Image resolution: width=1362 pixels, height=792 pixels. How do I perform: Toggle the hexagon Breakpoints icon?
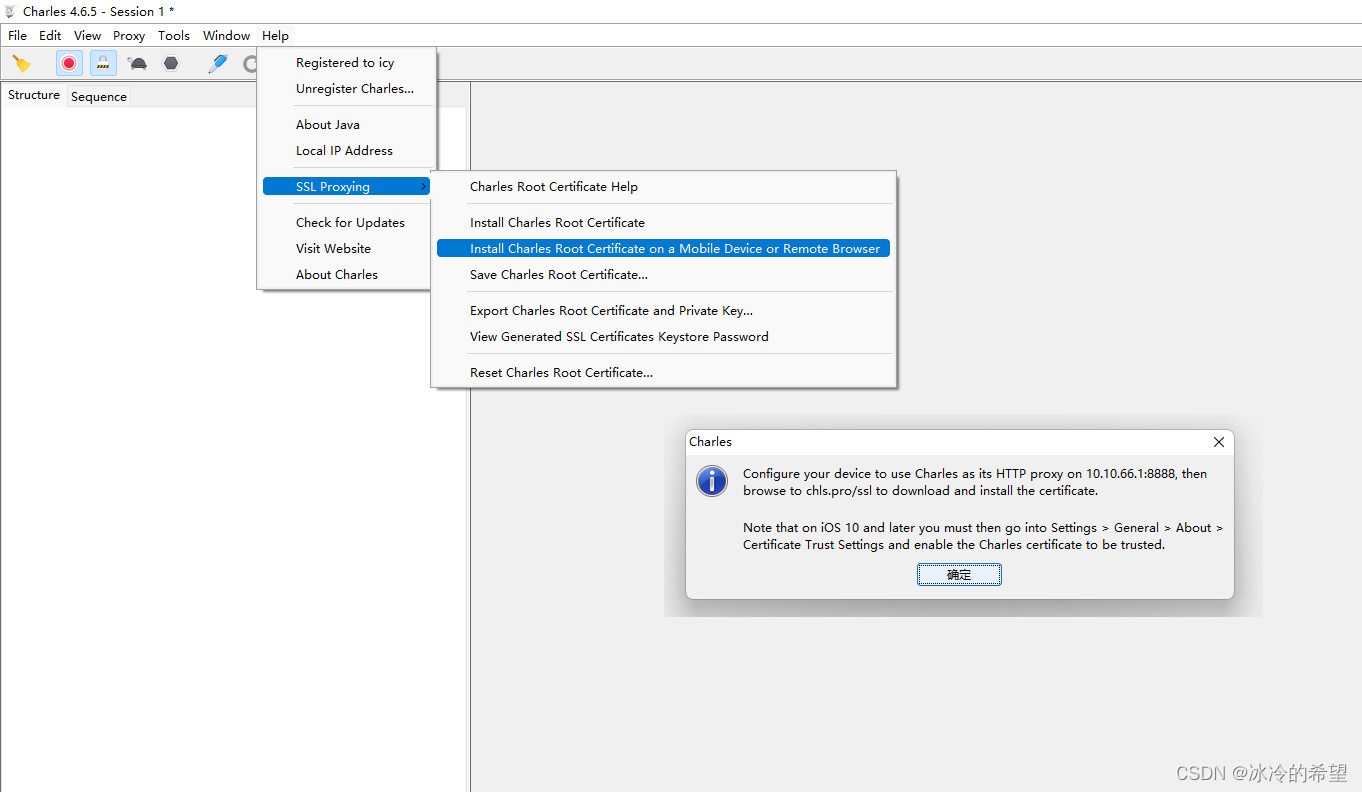171,63
